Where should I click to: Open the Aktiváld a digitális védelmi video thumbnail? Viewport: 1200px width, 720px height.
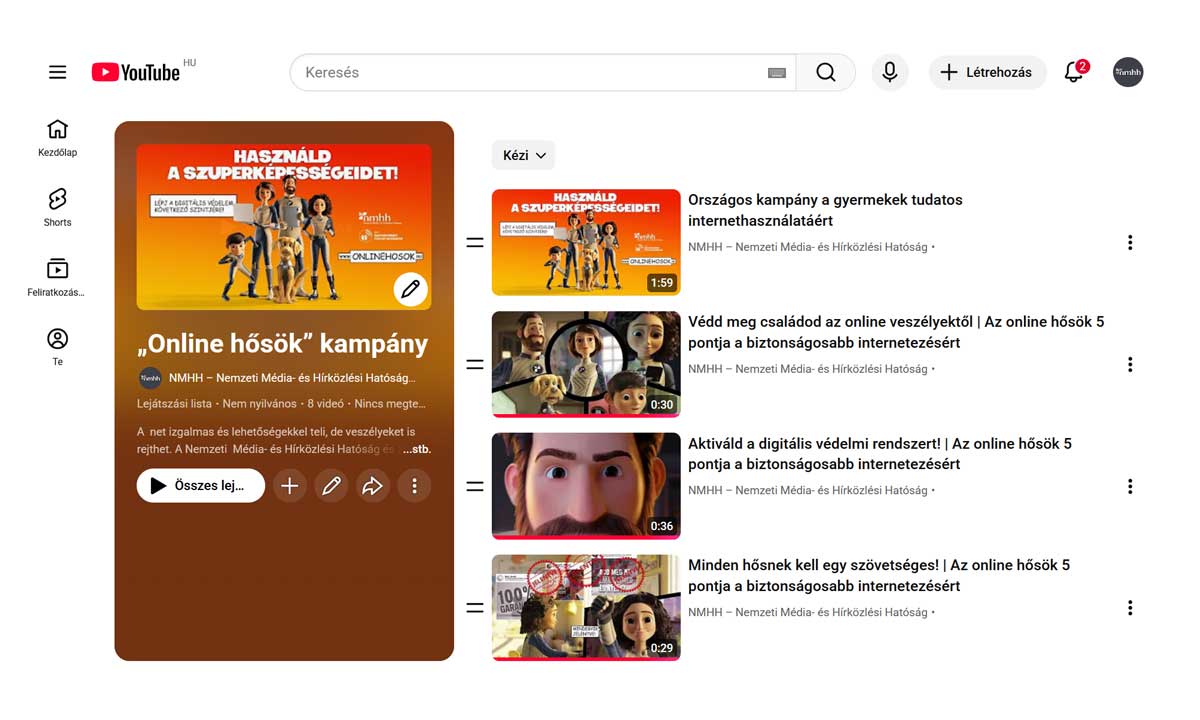[x=586, y=486]
